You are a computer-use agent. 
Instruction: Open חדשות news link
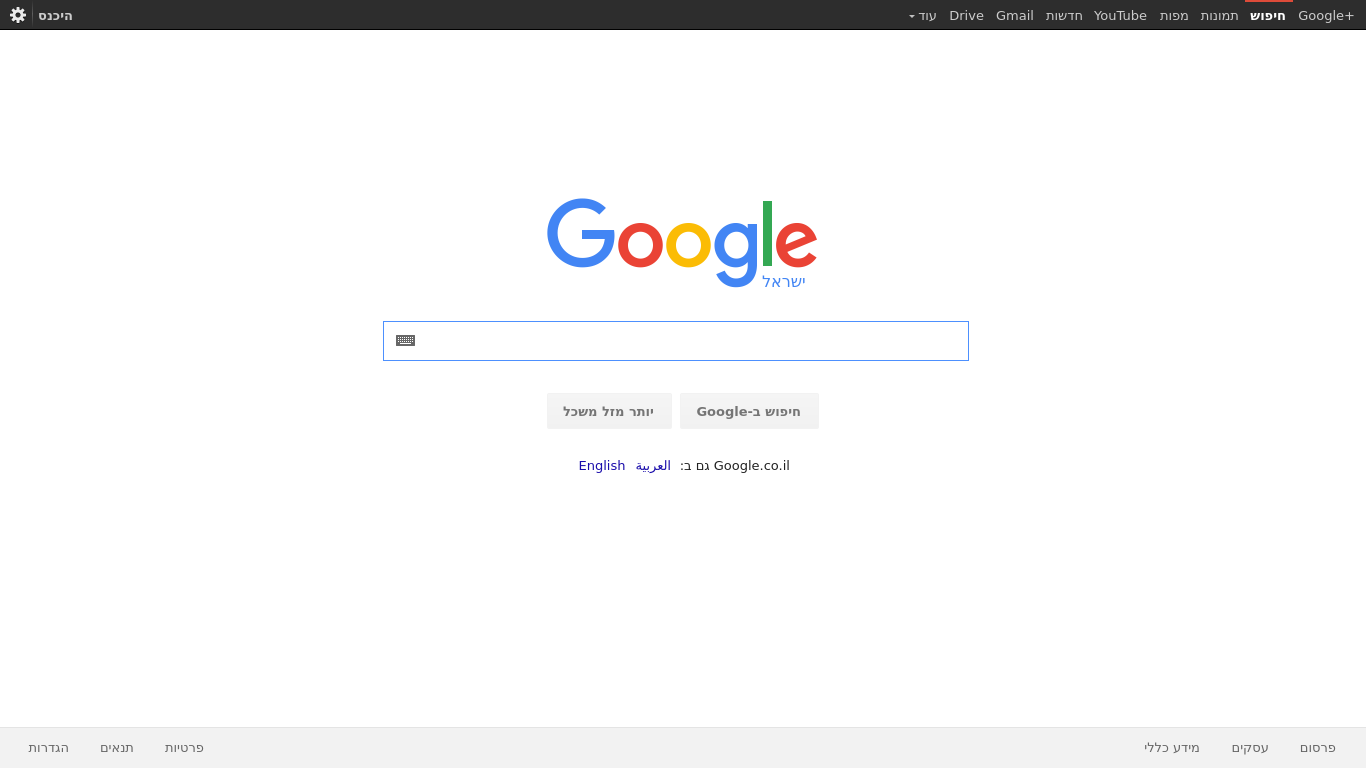(1064, 16)
